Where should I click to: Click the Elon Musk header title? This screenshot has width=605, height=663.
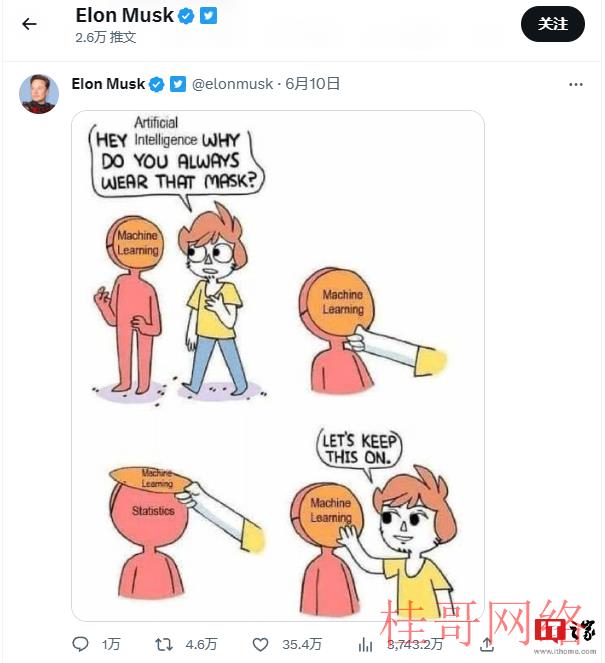[x=124, y=16]
